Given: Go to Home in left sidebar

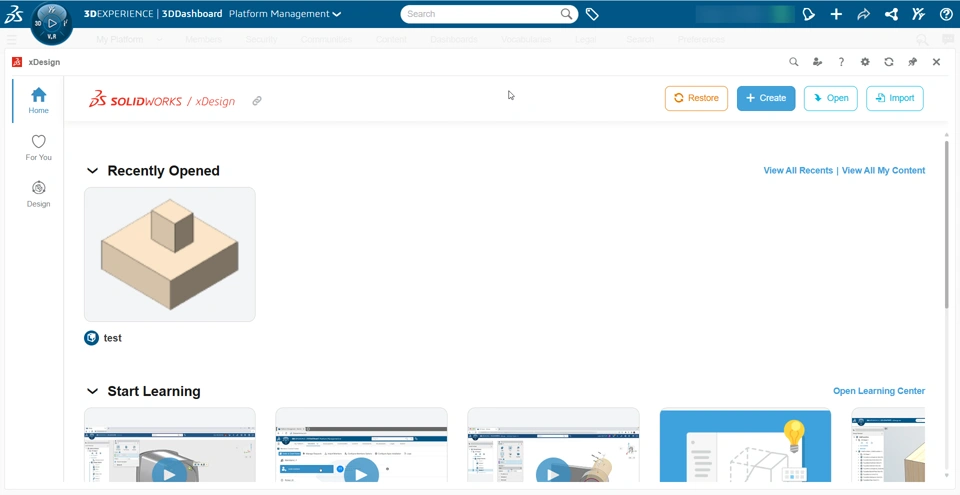Looking at the screenshot, I should click(x=39, y=101).
